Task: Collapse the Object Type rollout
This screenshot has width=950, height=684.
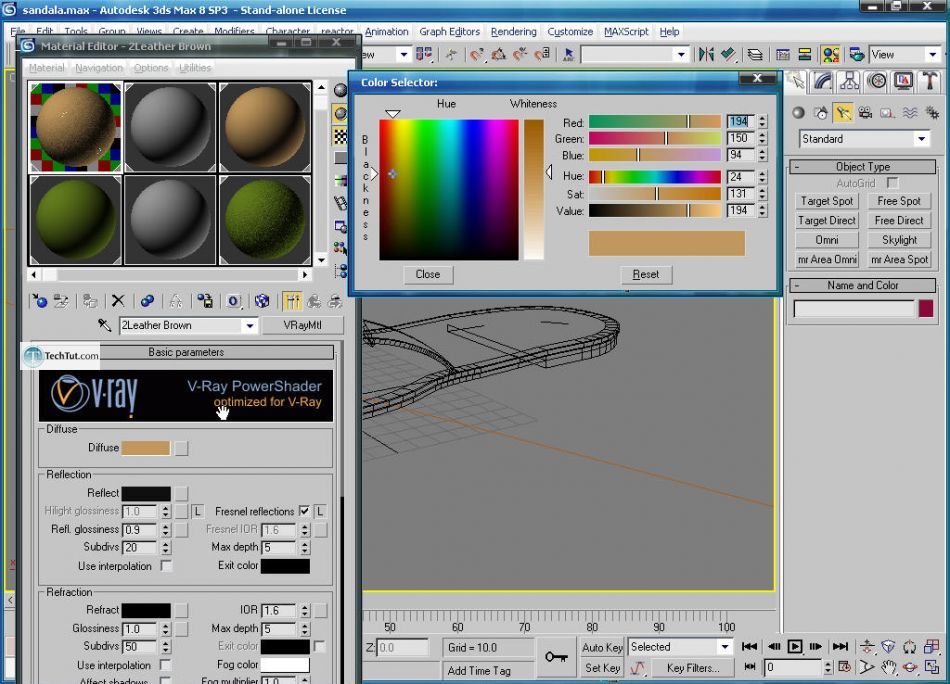Action: (x=863, y=167)
